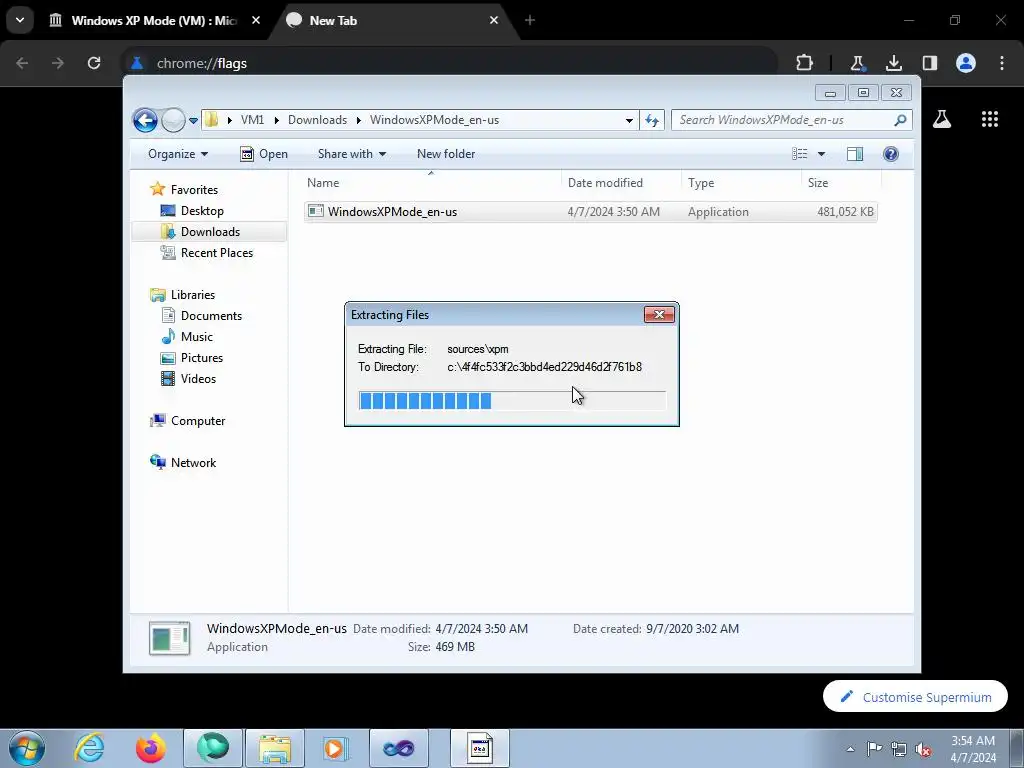Screen dimensions: 1024x768
Task: Open the tab search dropdown
Action: [20, 20]
